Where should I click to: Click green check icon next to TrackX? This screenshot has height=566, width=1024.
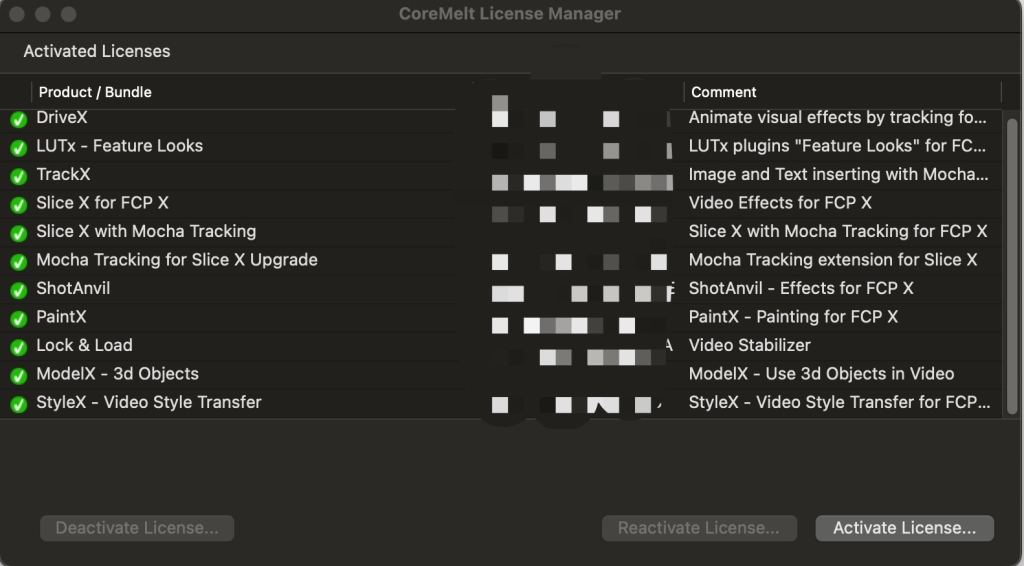click(x=18, y=176)
